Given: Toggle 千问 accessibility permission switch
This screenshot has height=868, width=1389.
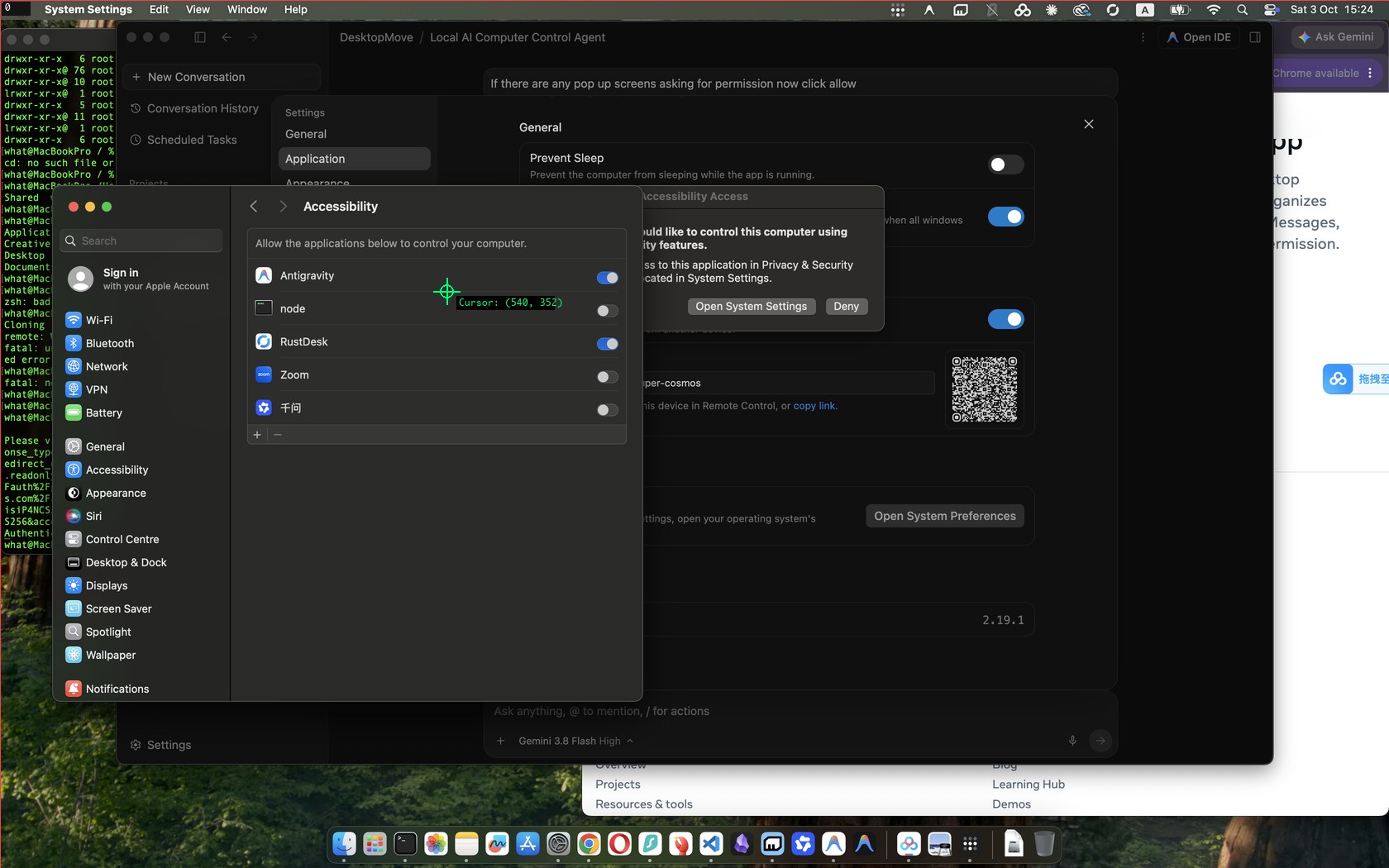Looking at the screenshot, I should pyautogui.click(x=607, y=410).
